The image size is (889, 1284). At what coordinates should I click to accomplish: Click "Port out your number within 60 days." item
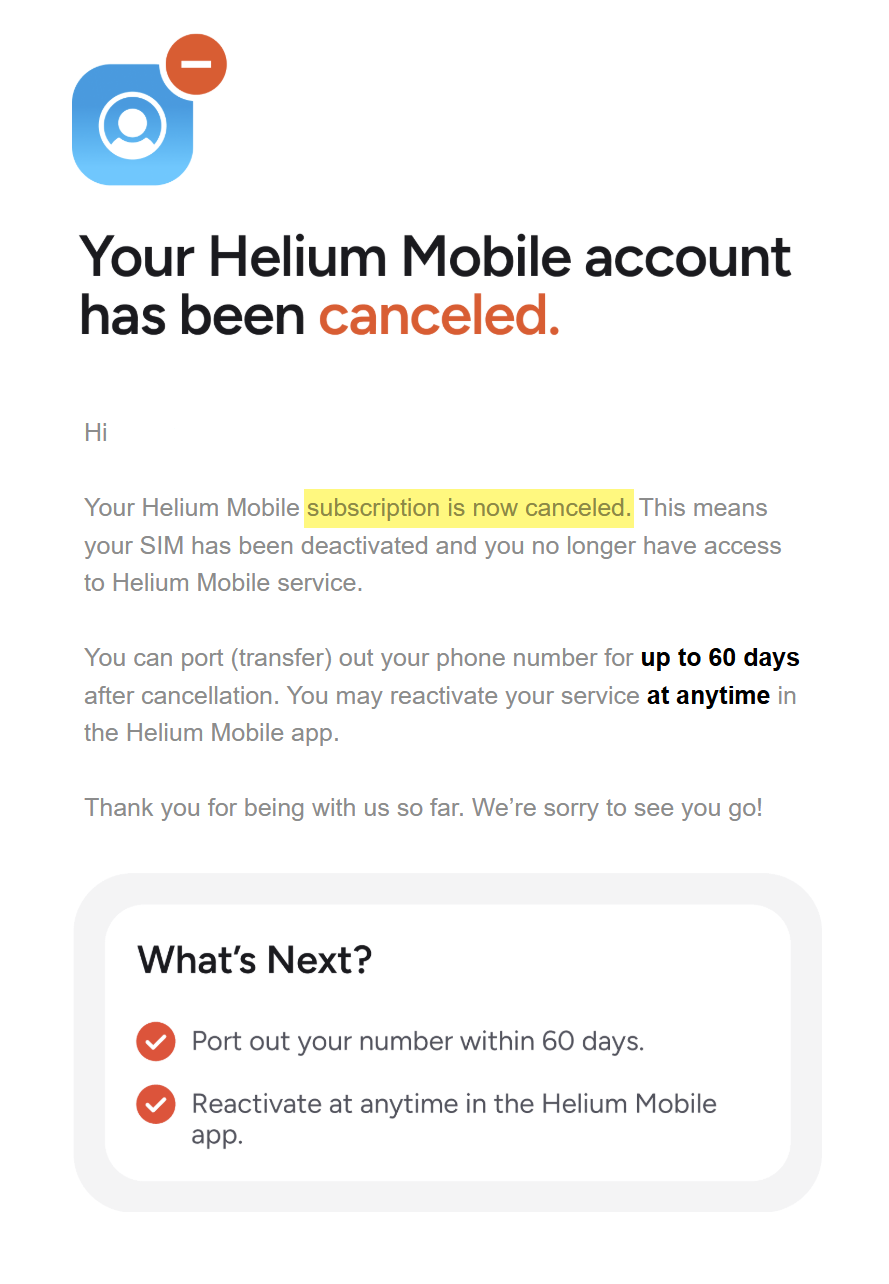[418, 1041]
